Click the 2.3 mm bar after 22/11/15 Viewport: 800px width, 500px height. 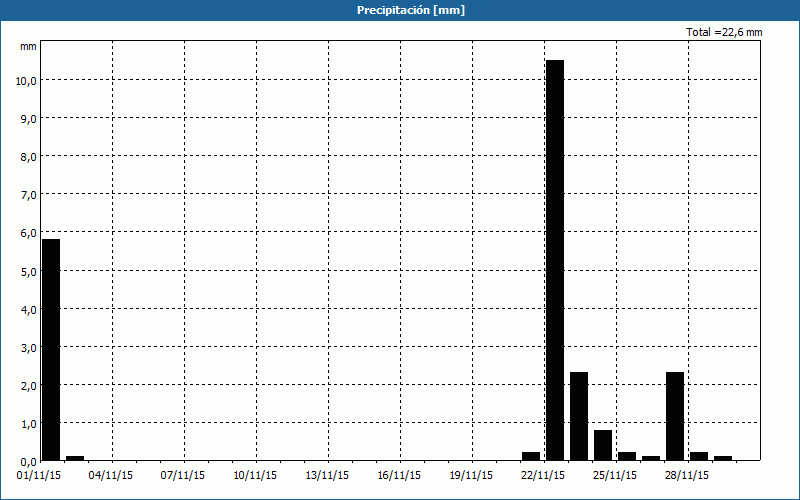pyautogui.click(x=579, y=416)
